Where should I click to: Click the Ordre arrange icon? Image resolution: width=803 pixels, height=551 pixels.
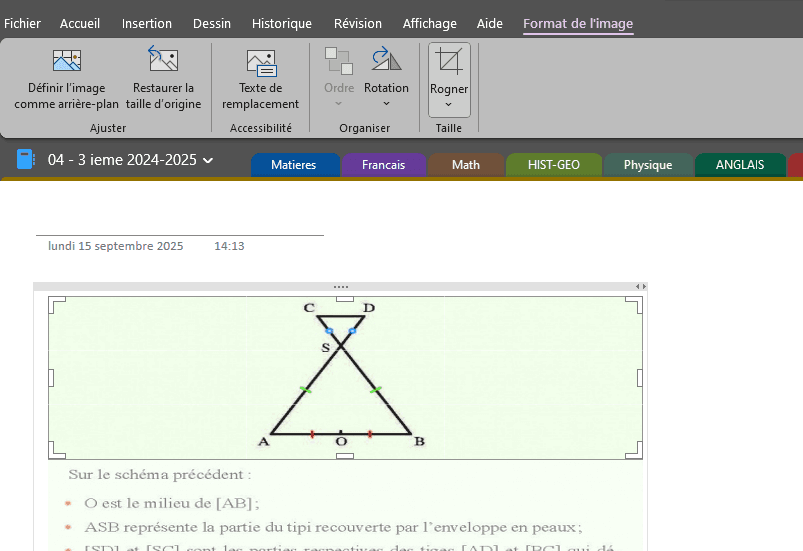[x=339, y=60]
